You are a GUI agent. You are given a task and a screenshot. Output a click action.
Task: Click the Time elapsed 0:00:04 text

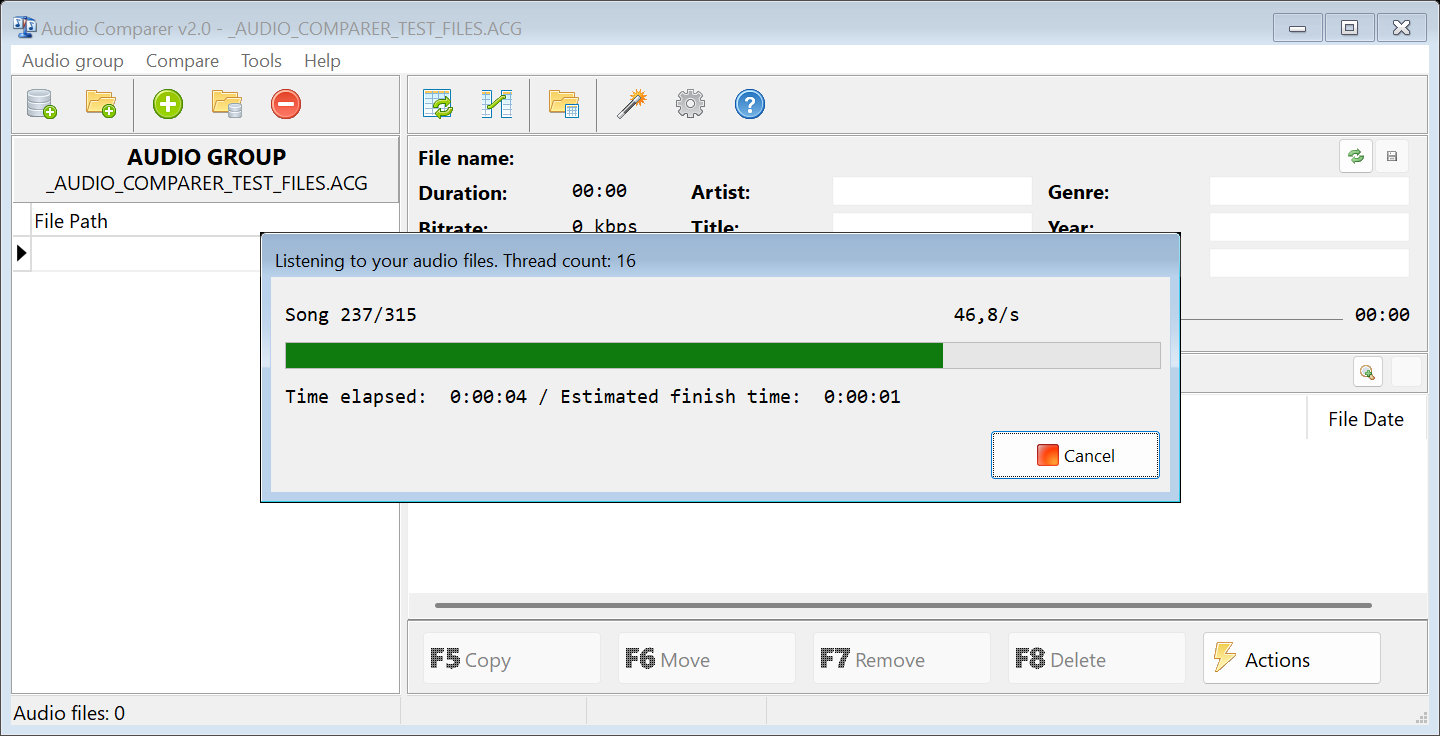(x=406, y=397)
